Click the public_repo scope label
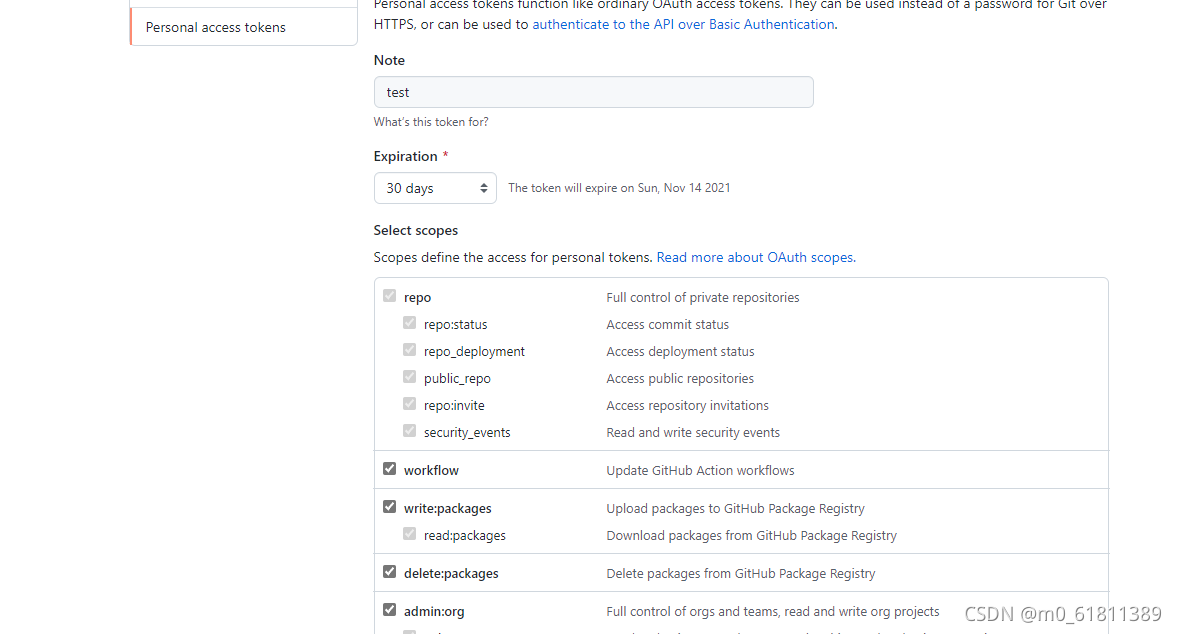 457,379
